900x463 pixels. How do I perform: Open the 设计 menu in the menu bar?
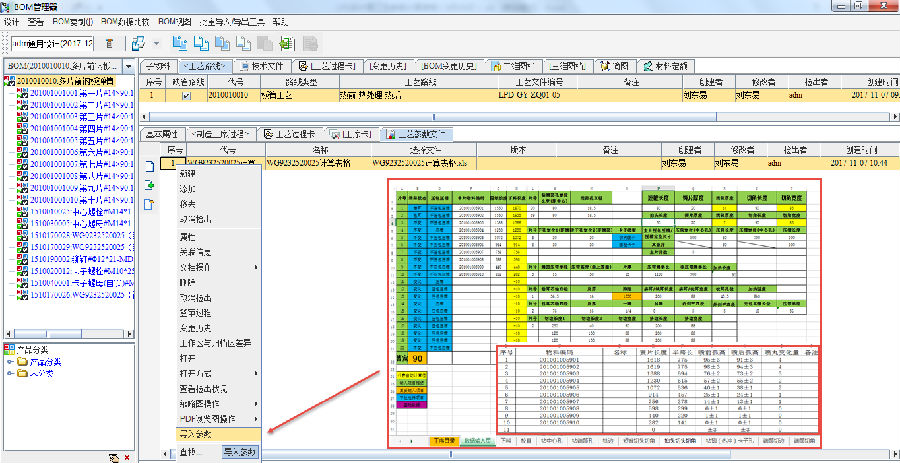(x=12, y=20)
